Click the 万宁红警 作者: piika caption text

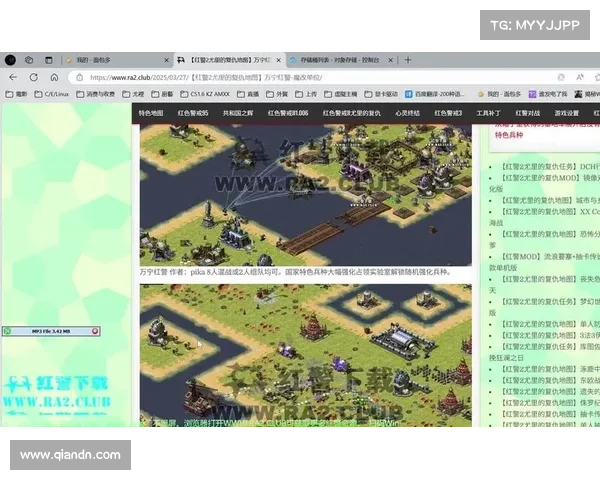coord(295,272)
